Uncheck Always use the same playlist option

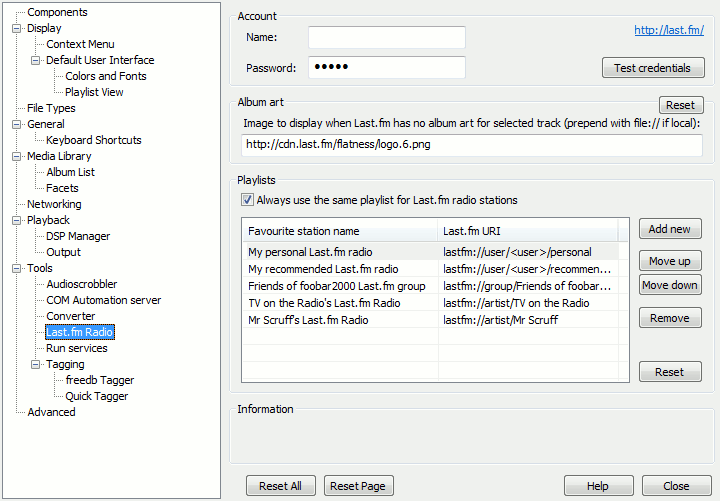(248, 200)
